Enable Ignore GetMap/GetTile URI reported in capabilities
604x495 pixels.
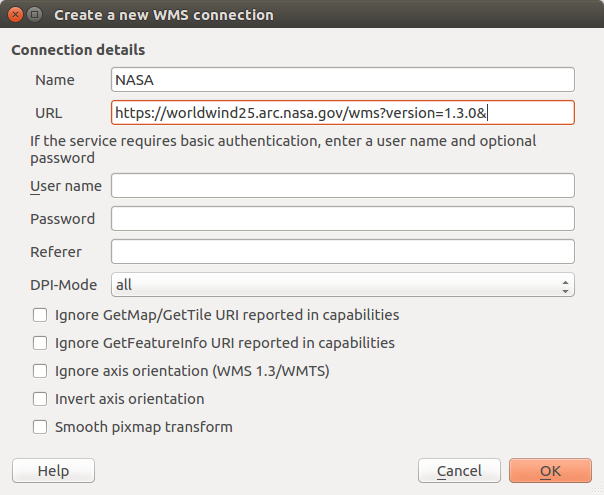40,315
